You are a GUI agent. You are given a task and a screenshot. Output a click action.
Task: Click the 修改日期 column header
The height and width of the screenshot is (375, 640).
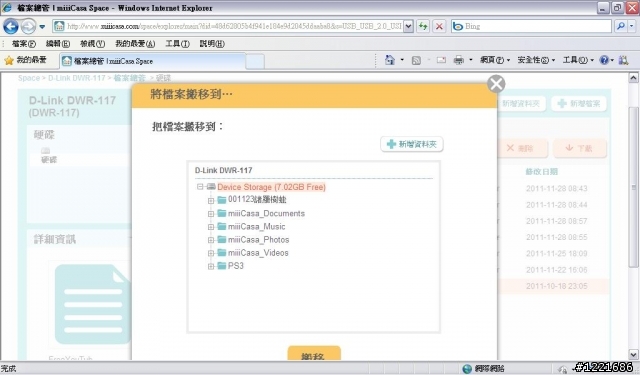[541, 172]
